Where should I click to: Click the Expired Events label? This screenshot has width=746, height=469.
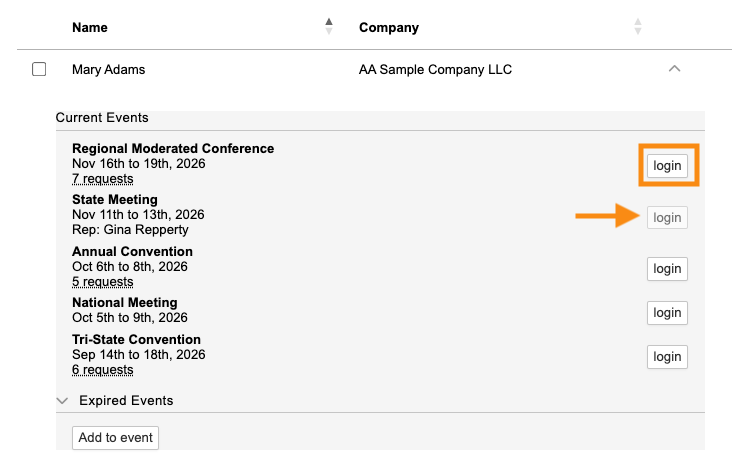click(126, 401)
